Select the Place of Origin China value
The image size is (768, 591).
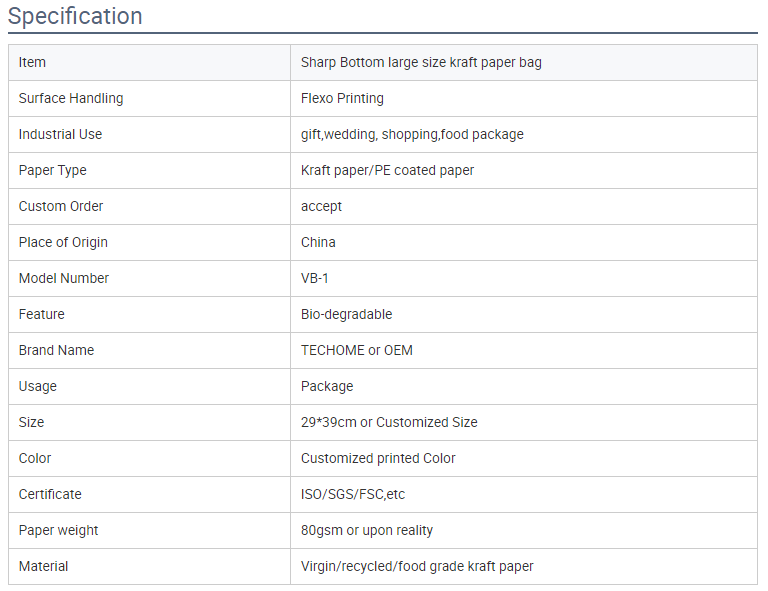tap(318, 242)
